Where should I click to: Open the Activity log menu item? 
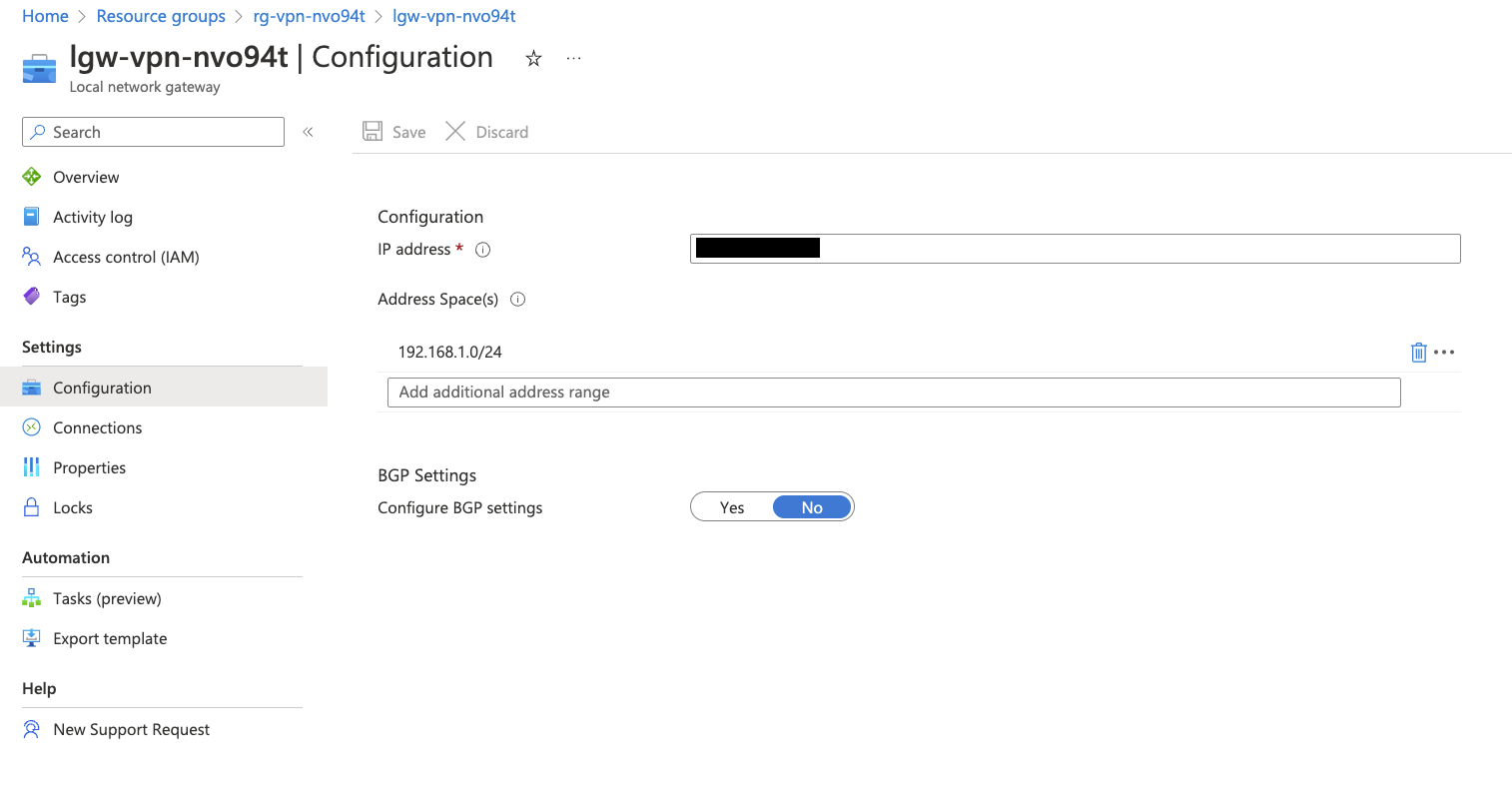pyautogui.click(x=93, y=217)
